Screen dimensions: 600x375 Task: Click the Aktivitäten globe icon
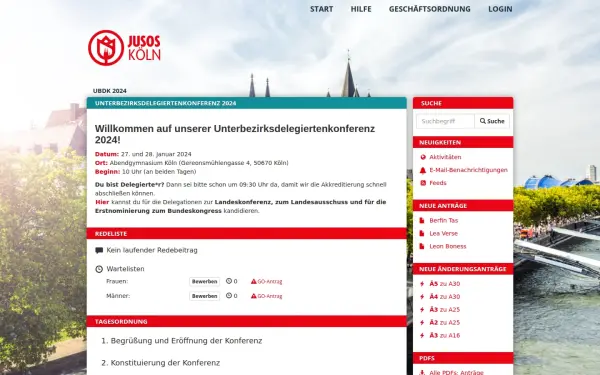click(422, 157)
